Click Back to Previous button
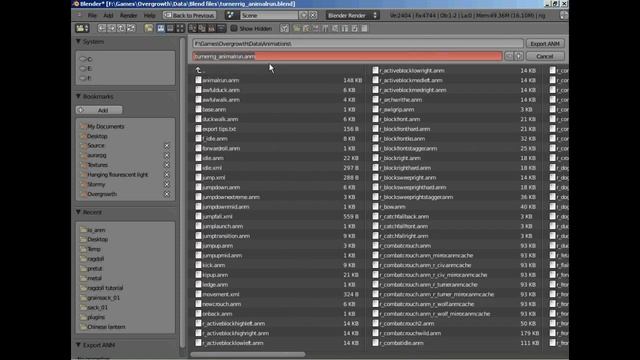Screen dimensions: 640x360 tap(189, 15)
